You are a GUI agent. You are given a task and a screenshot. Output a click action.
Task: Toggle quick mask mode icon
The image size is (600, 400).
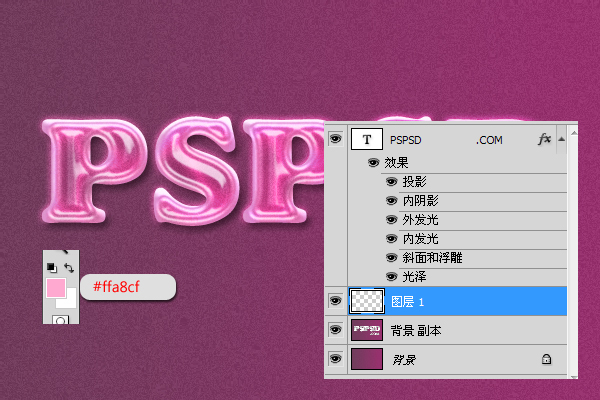(60, 320)
